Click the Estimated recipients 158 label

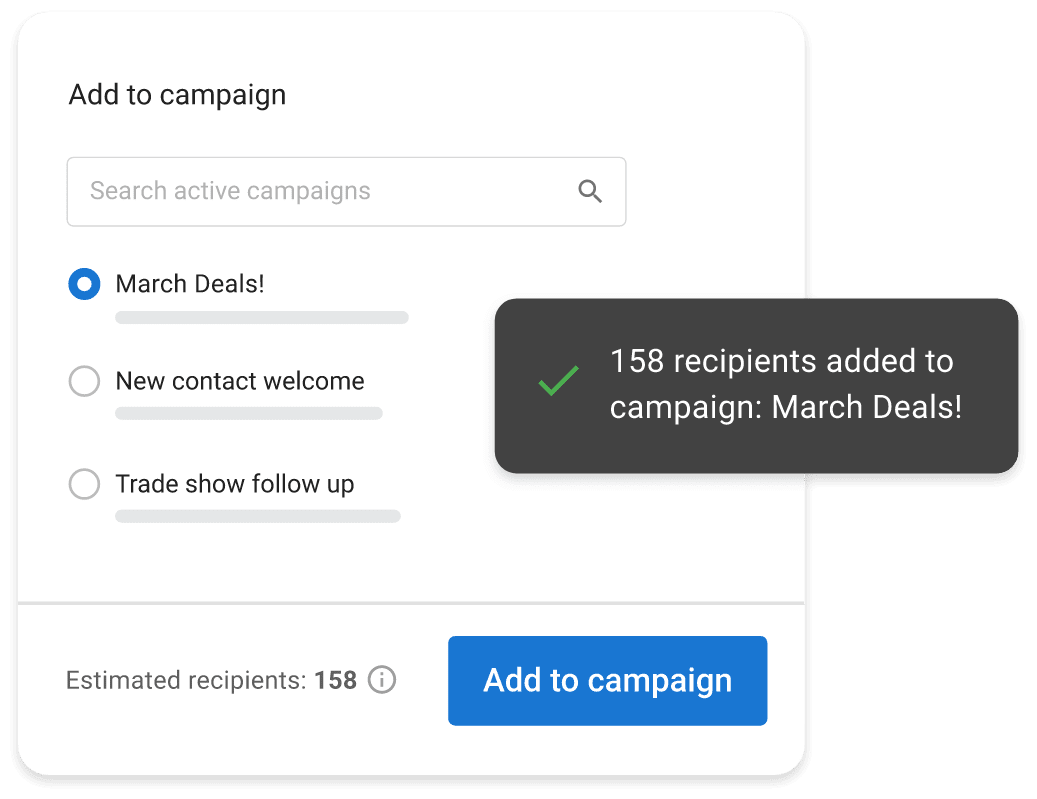(210, 680)
